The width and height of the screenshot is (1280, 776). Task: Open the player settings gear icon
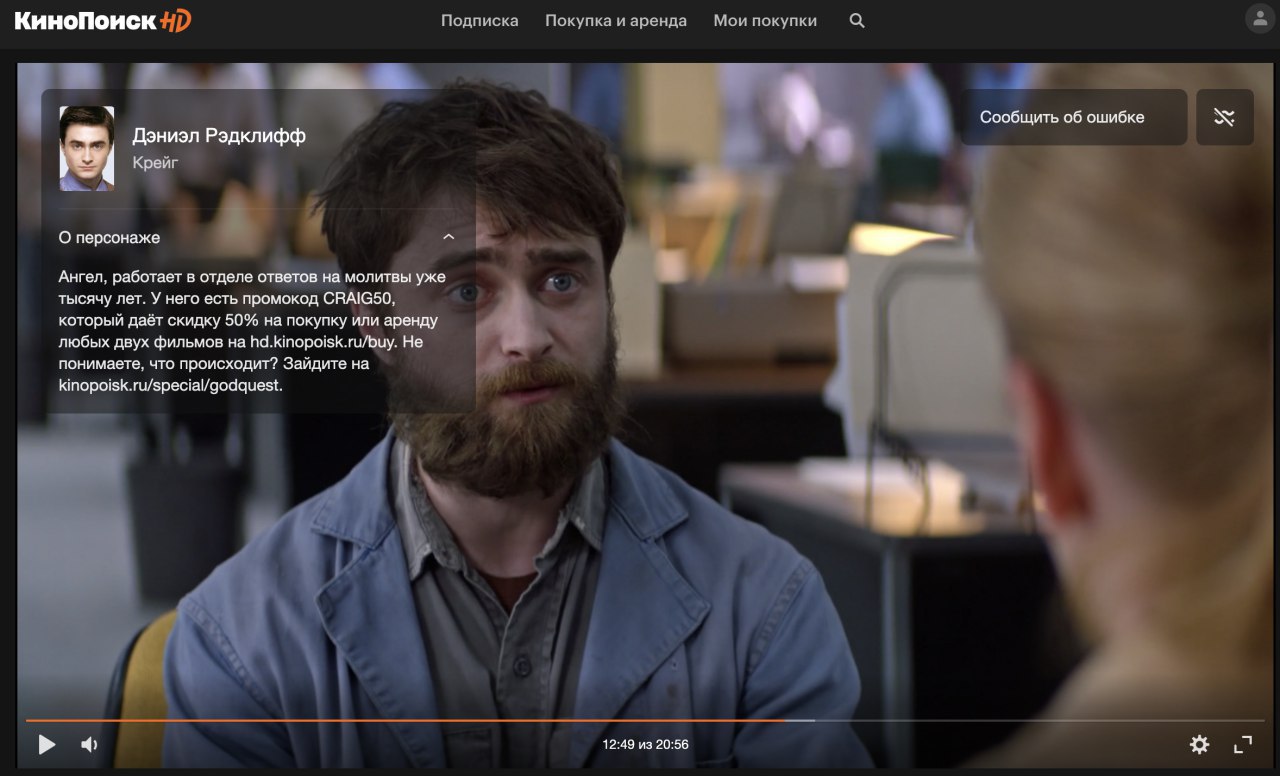1199,744
